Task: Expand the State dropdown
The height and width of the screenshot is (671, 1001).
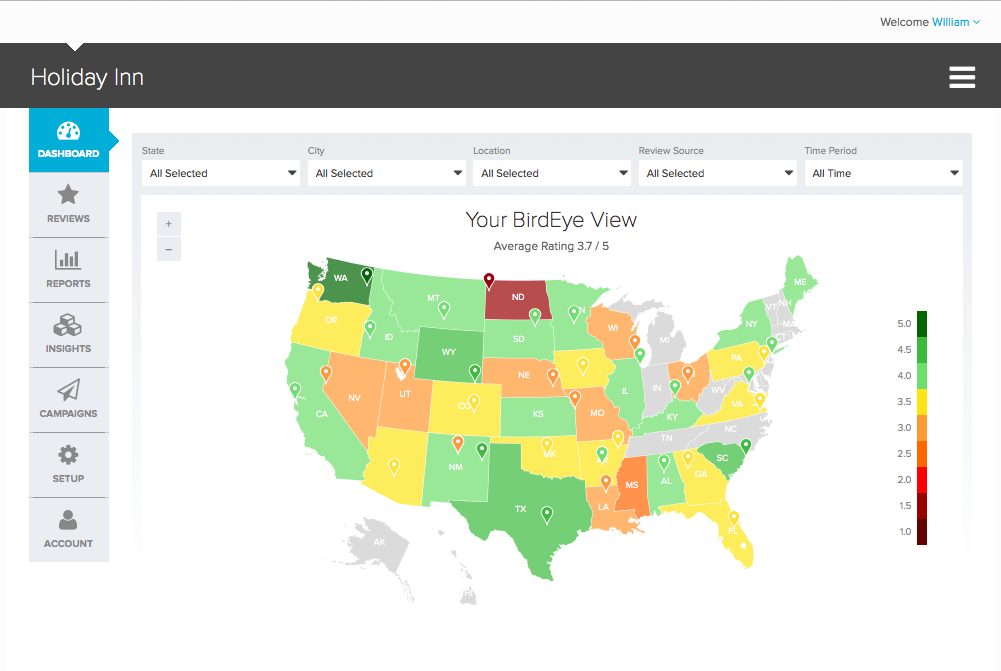Action: [221, 173]
